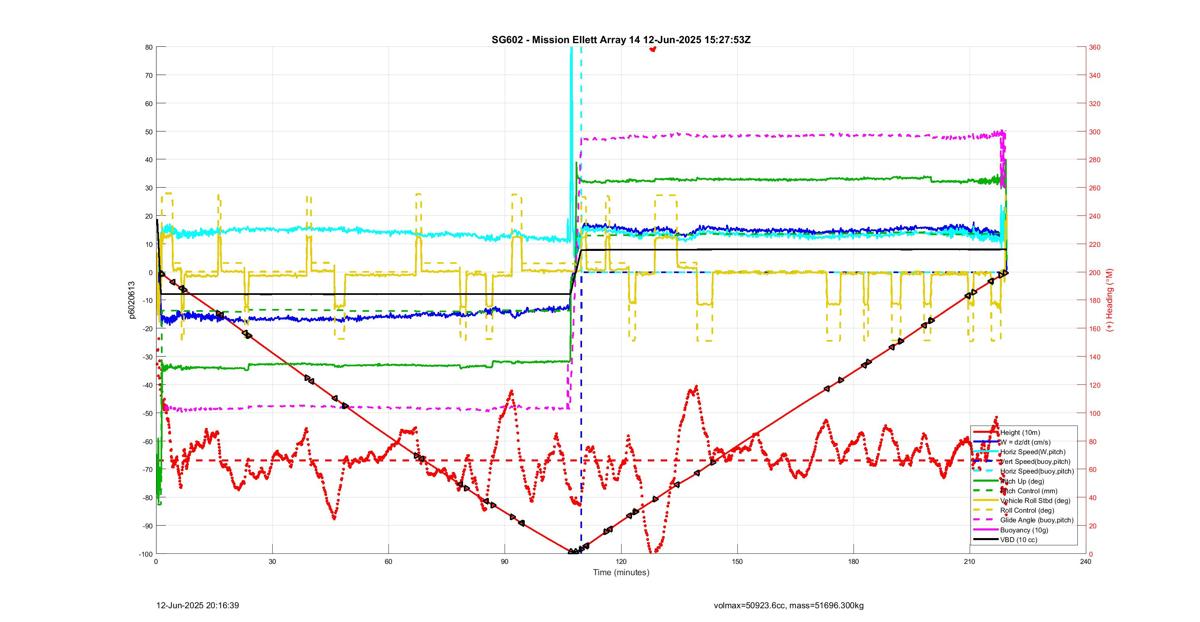Viewport: 1200px width, 622px height.
Task: Select the 'Pitch Control (mm)' legend entry
Action: (1029, 491)
